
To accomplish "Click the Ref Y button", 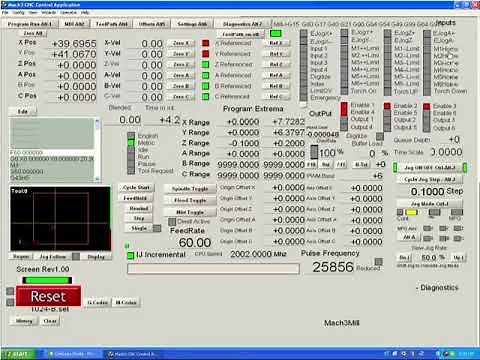I will click(276, 54).
